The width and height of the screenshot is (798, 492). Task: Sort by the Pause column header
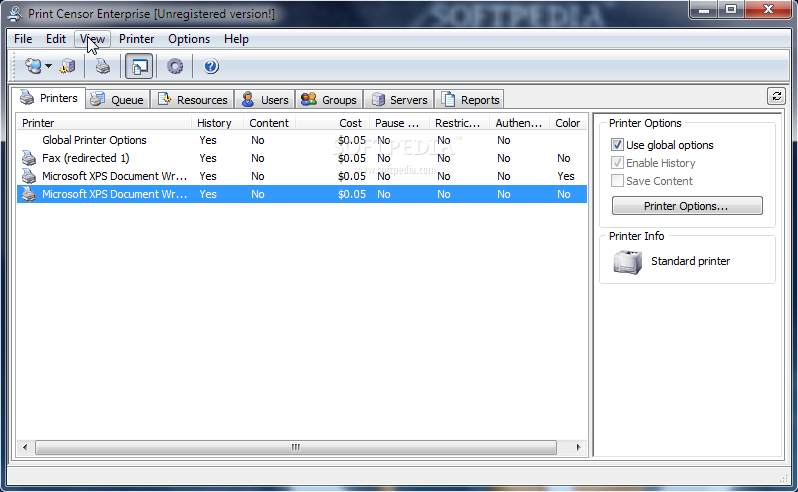click(x=400, y=123)
